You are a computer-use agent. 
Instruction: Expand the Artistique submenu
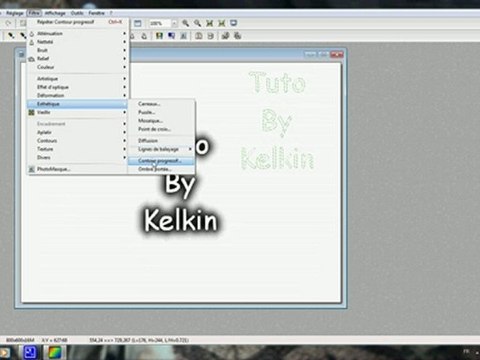coord(77,79)
